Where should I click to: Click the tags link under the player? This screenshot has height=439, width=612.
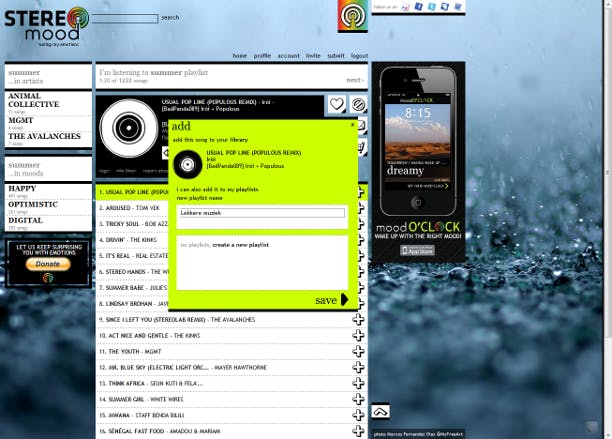point(104,171)
